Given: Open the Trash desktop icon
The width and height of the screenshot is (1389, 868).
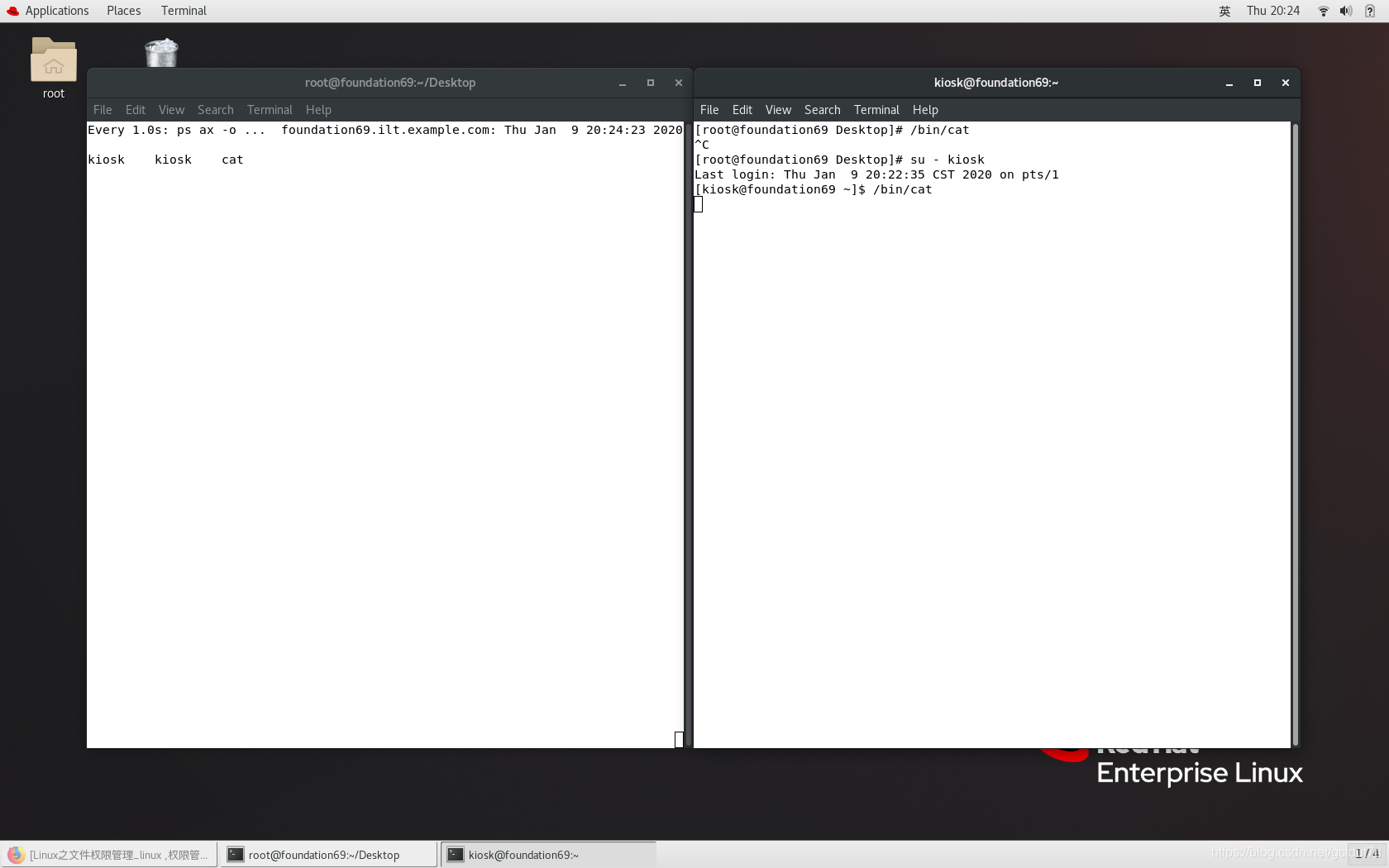Looking at the screenshot, I should [x=161, y=53].
